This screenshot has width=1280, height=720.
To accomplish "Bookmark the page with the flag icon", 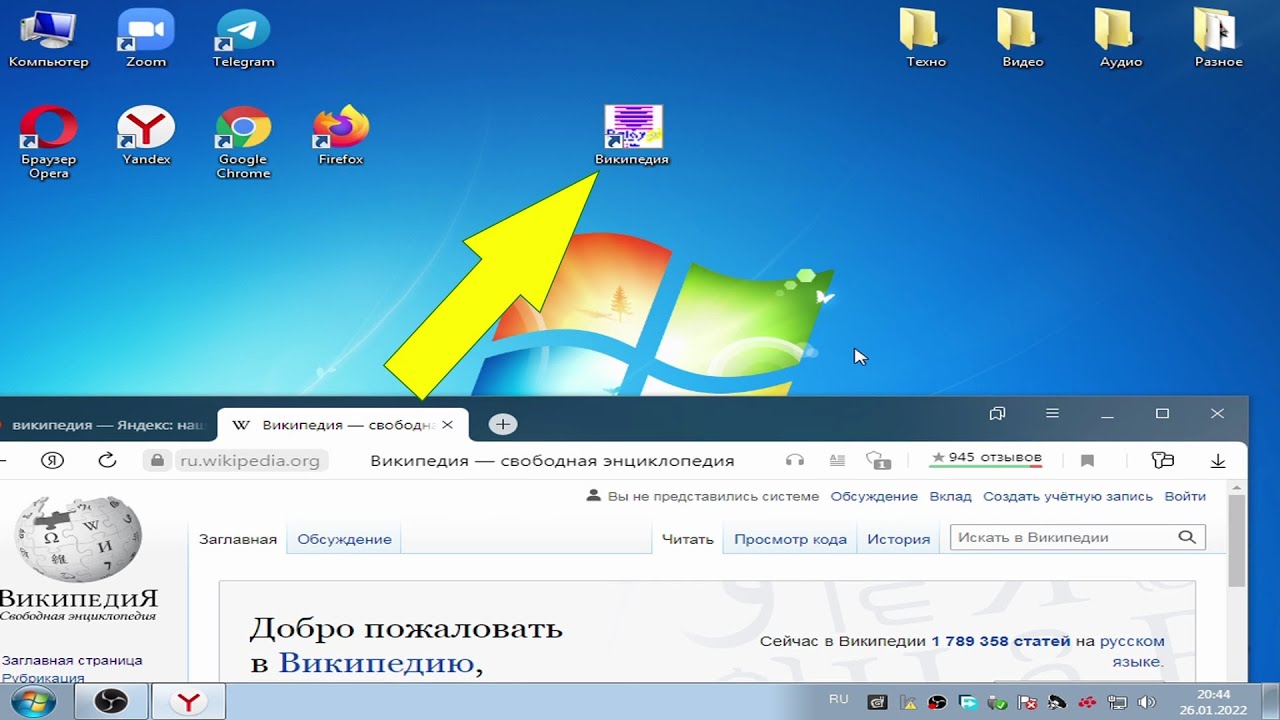I will pyautogui.click(x=1087, y=461).
